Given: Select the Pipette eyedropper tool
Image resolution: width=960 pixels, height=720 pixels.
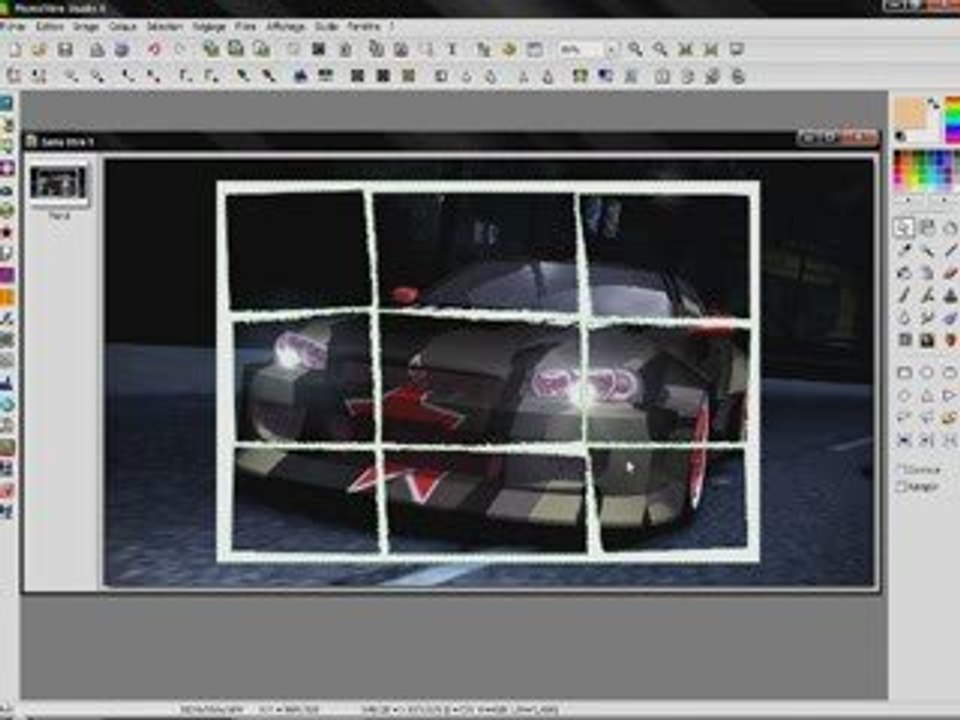Looking at the screenshot, I should coord(904,250).
